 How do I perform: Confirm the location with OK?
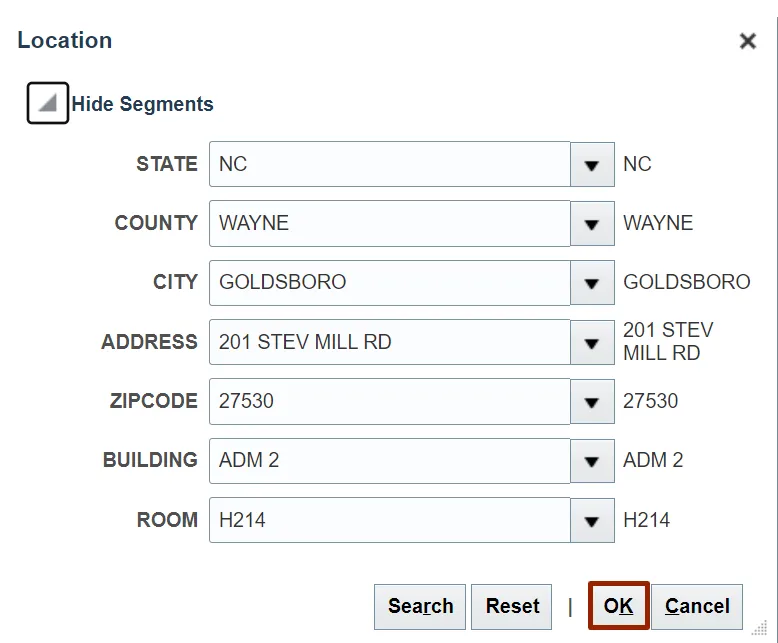(x=619, y=607)
